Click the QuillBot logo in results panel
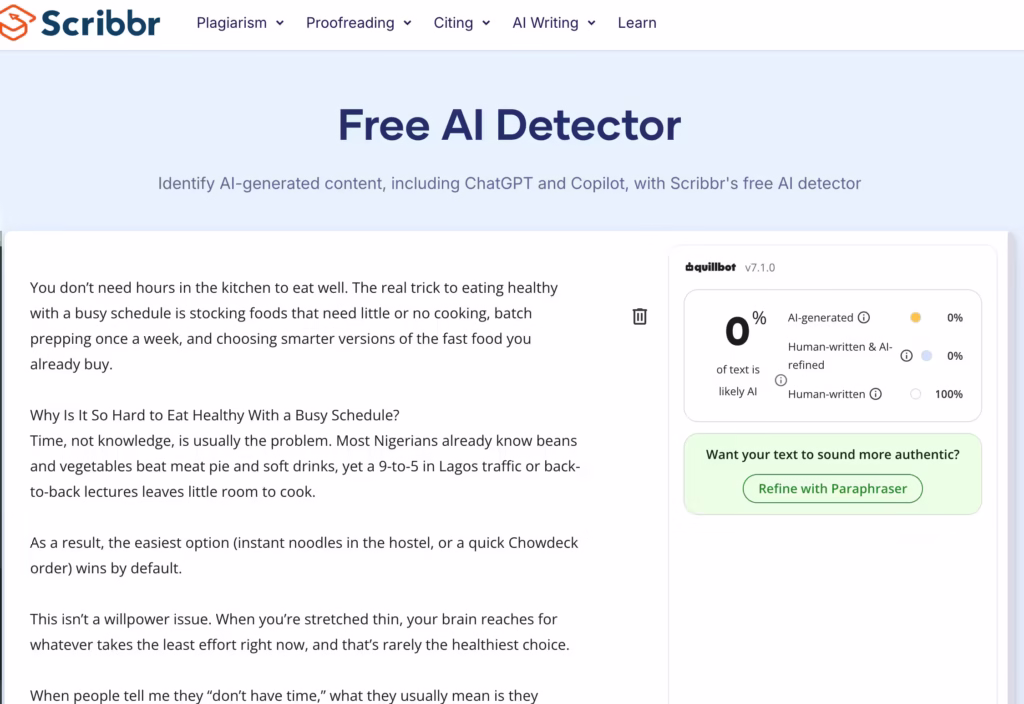 (711, 267)
